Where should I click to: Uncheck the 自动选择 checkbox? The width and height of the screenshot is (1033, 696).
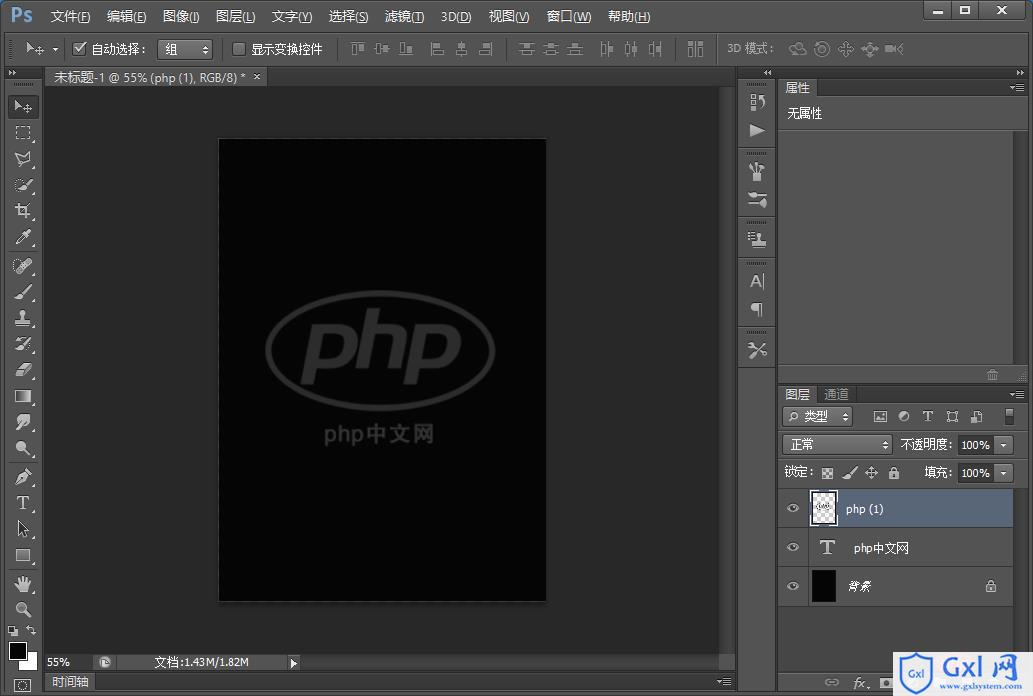click(x=80, y=48)
